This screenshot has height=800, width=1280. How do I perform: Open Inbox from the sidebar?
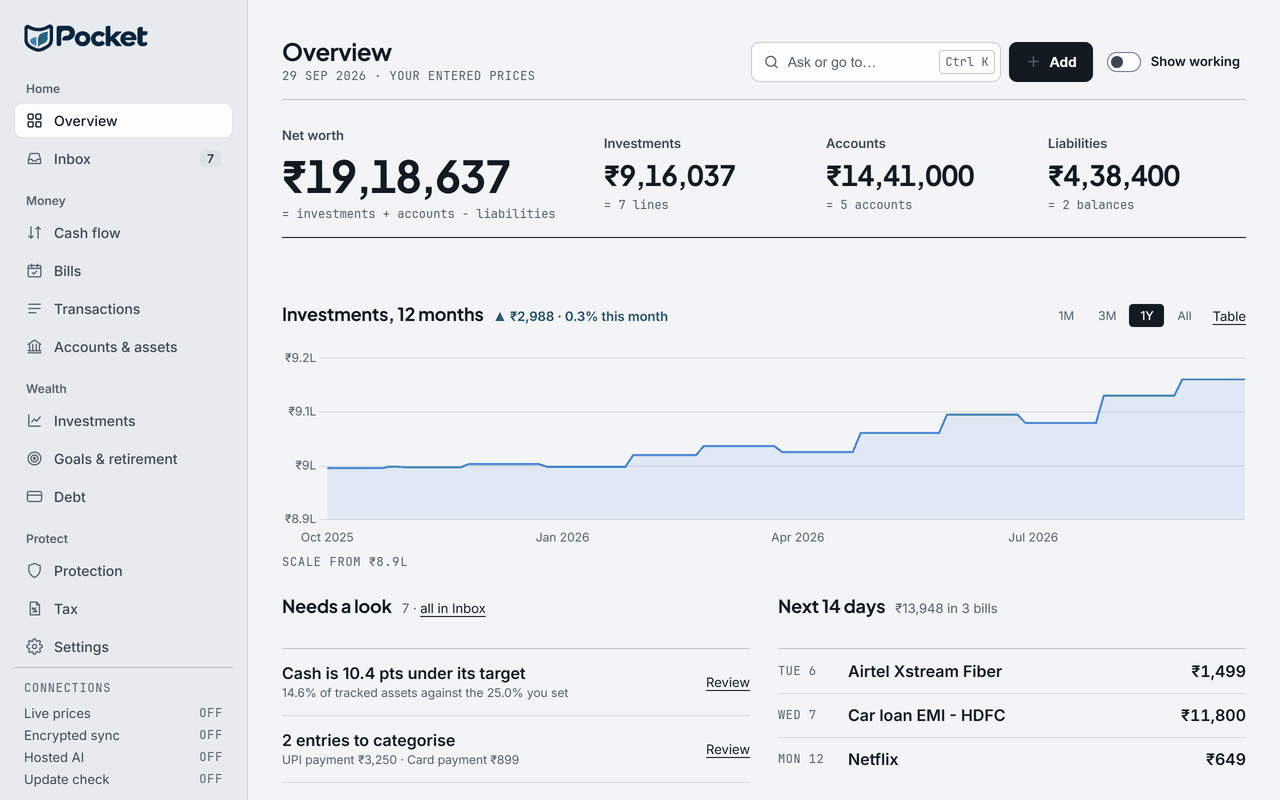pos(123,159)
